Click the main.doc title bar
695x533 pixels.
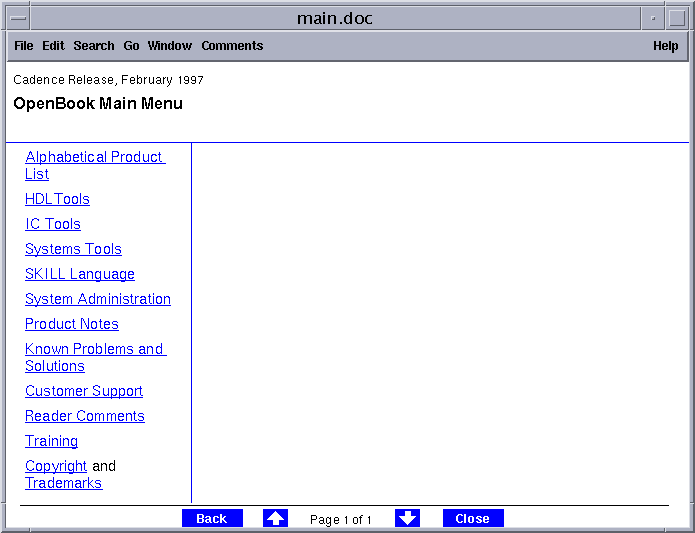tap(335, 18)
